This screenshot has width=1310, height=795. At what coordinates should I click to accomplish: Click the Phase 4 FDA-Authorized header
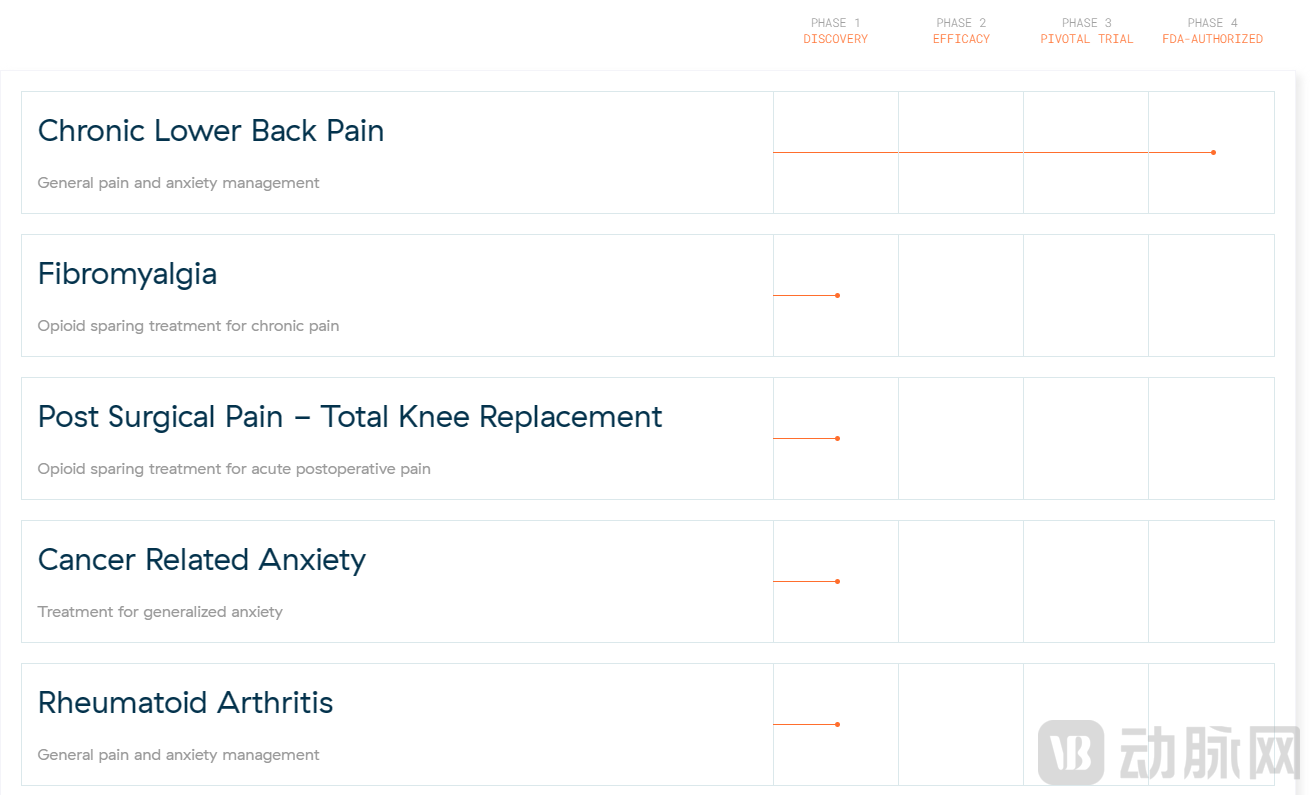pyautogui.click(x=1212, y=31)
